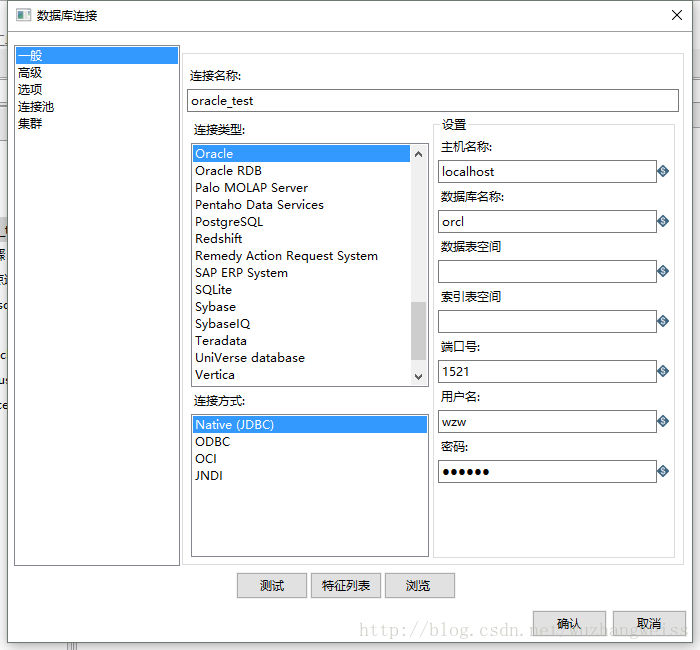Select the 一般 section in left panel
The image size is (700, 650).
pyautogui.click(x=96, y=56)
